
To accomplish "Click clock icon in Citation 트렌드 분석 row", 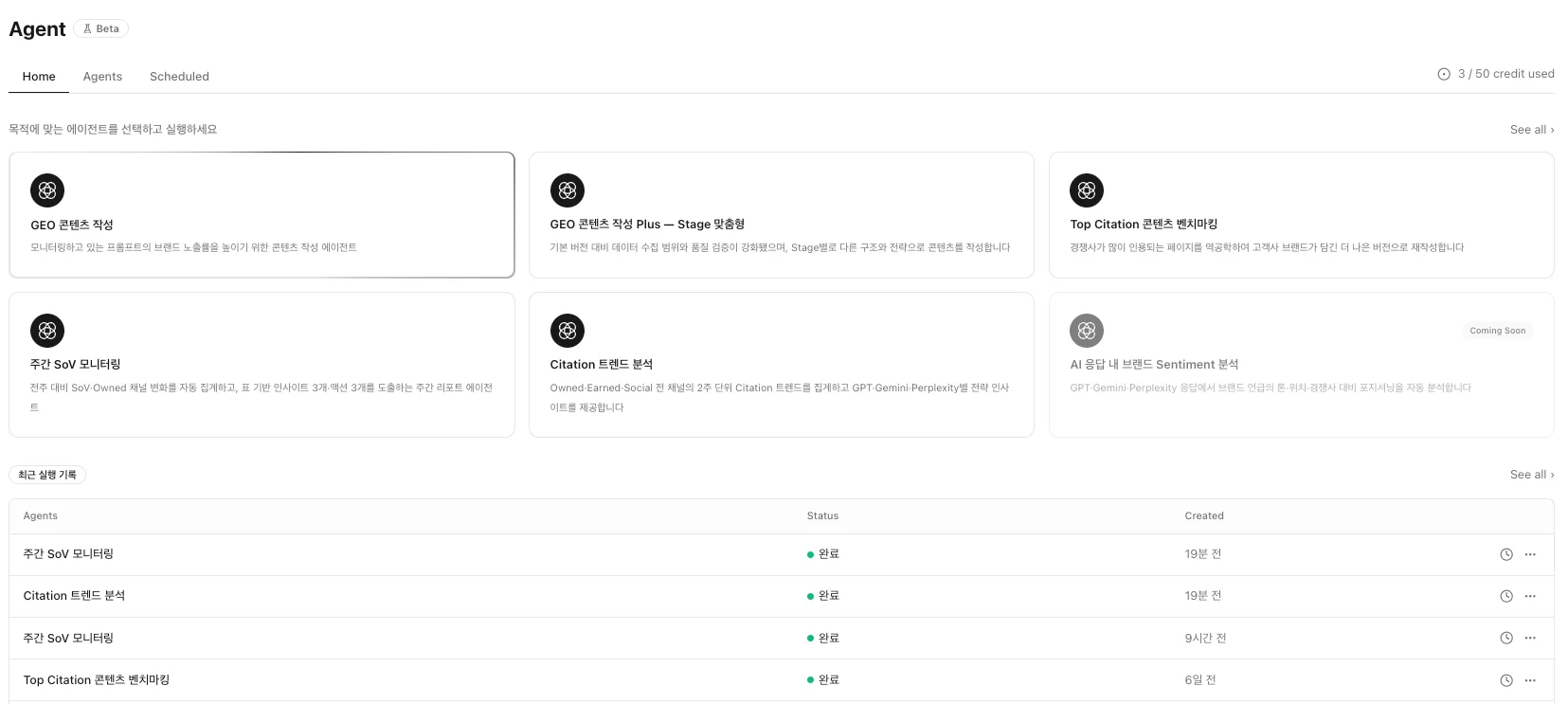I will pyautogui.click(x=1505, y=596).
